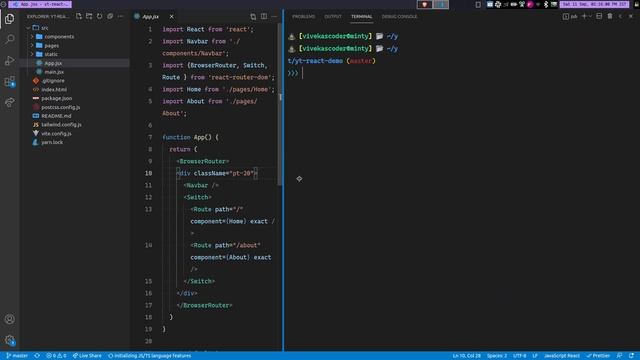The image size is (640, 360).
Task: Click the master branch in status bar
Action: (17, 356)
